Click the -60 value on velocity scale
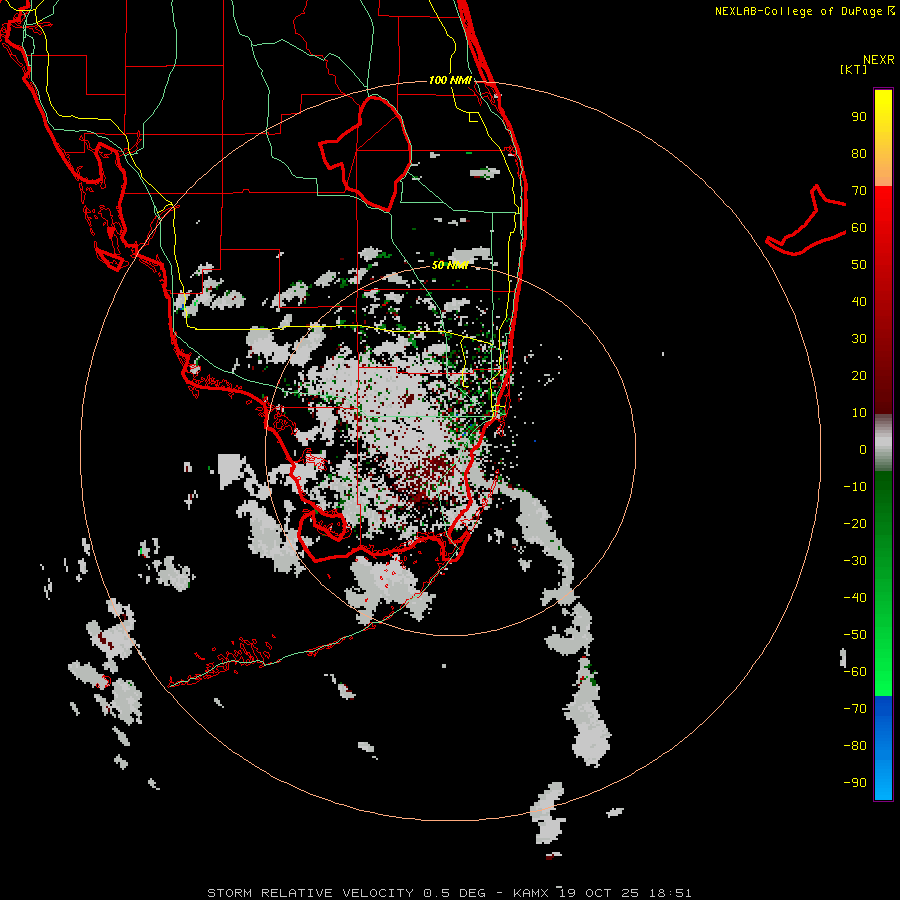The height and width of the screenshot is (900, 900). click(855, 672)
